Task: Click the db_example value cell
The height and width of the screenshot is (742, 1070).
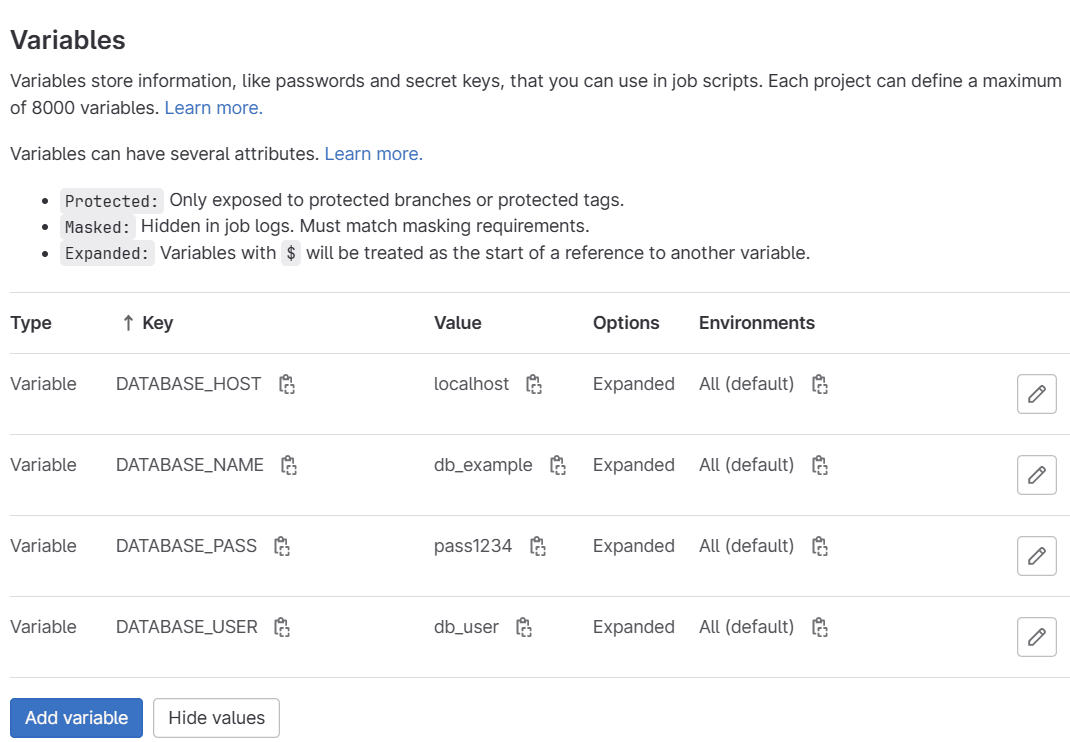Action: [483, 465]
